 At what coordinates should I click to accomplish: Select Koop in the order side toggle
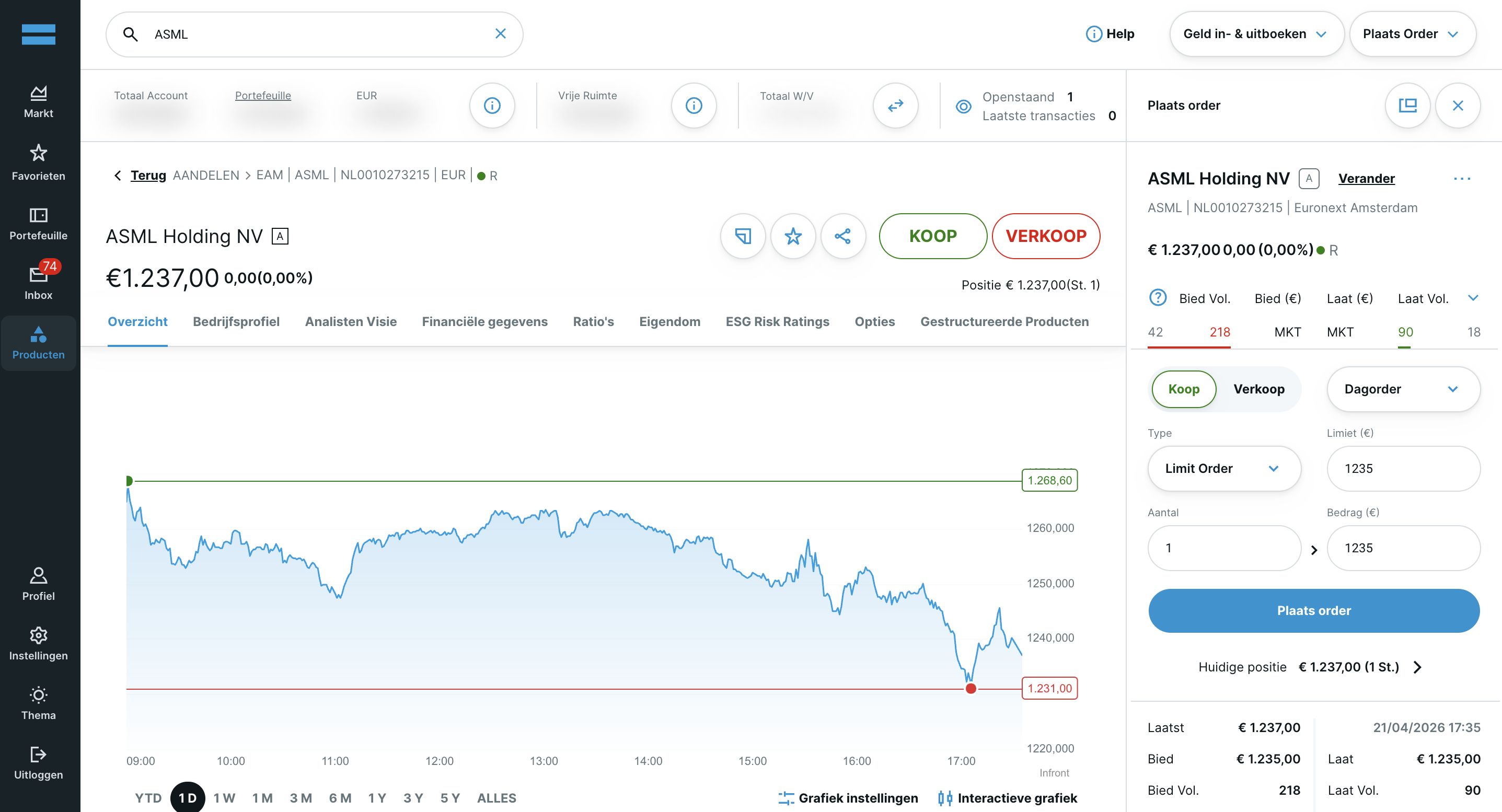coord(1184,389)
